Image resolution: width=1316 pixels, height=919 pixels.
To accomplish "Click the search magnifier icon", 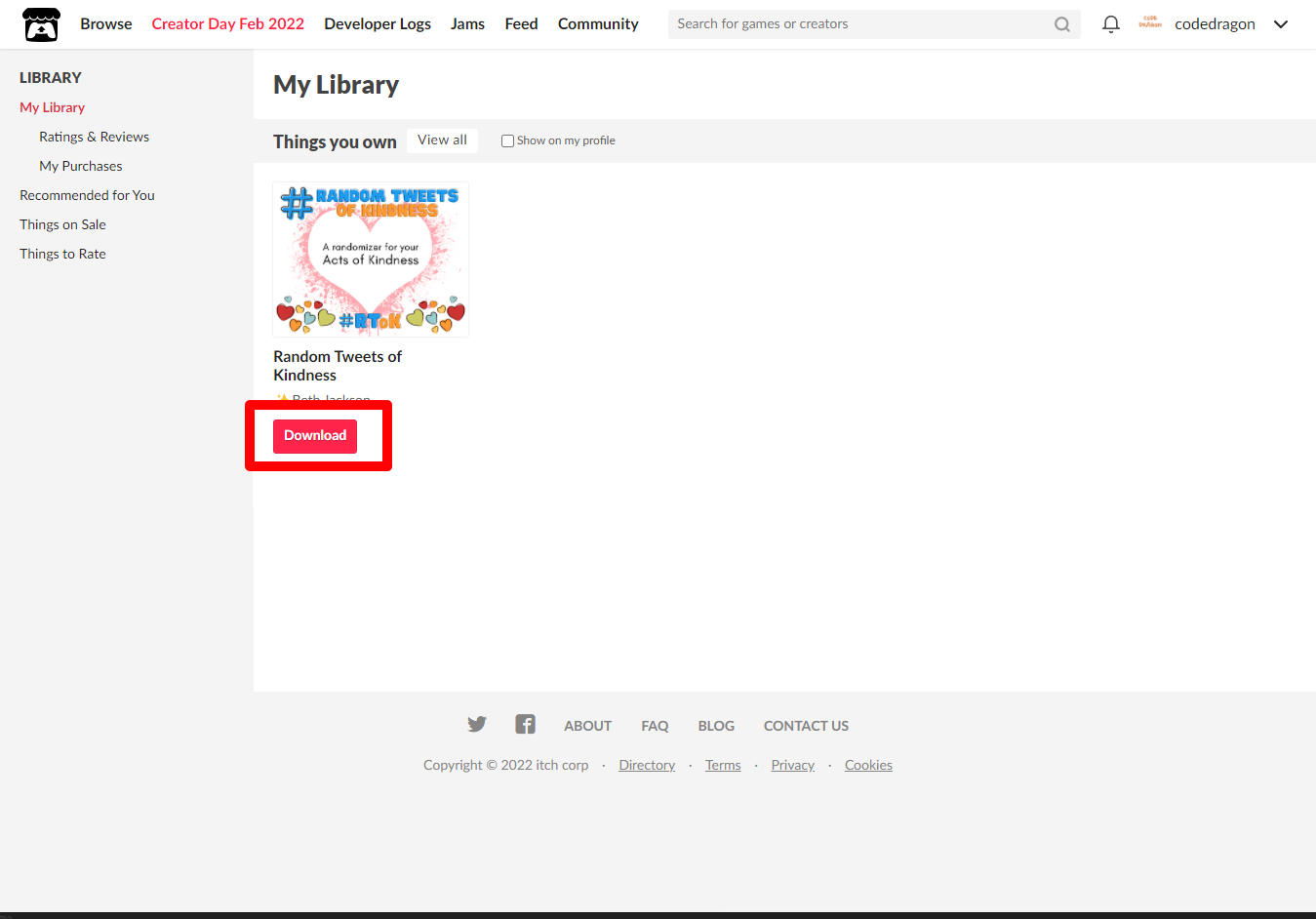I will coord(1062,24).
